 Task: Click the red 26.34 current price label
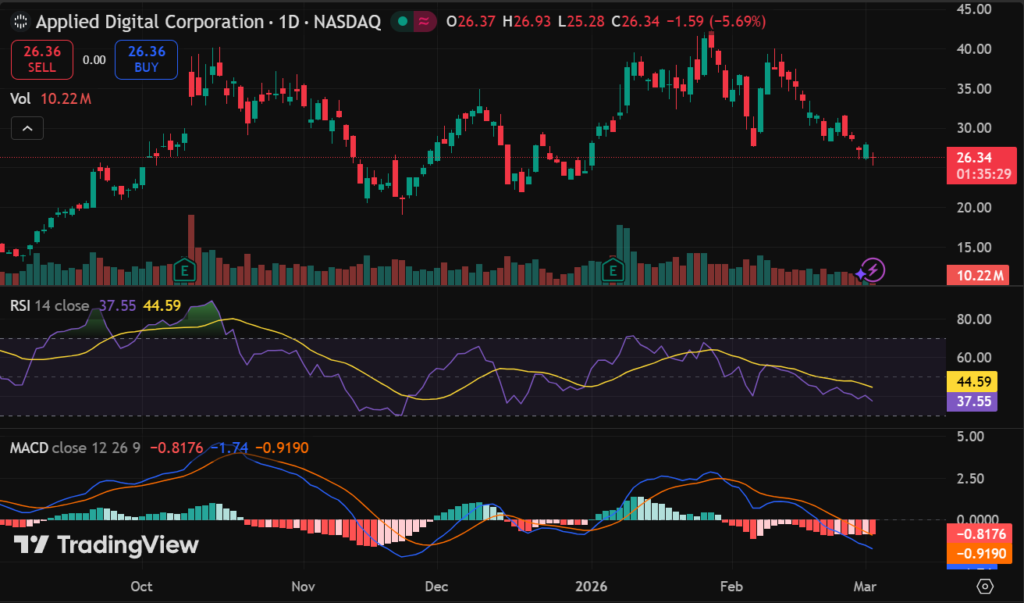(x=981, y=157)
